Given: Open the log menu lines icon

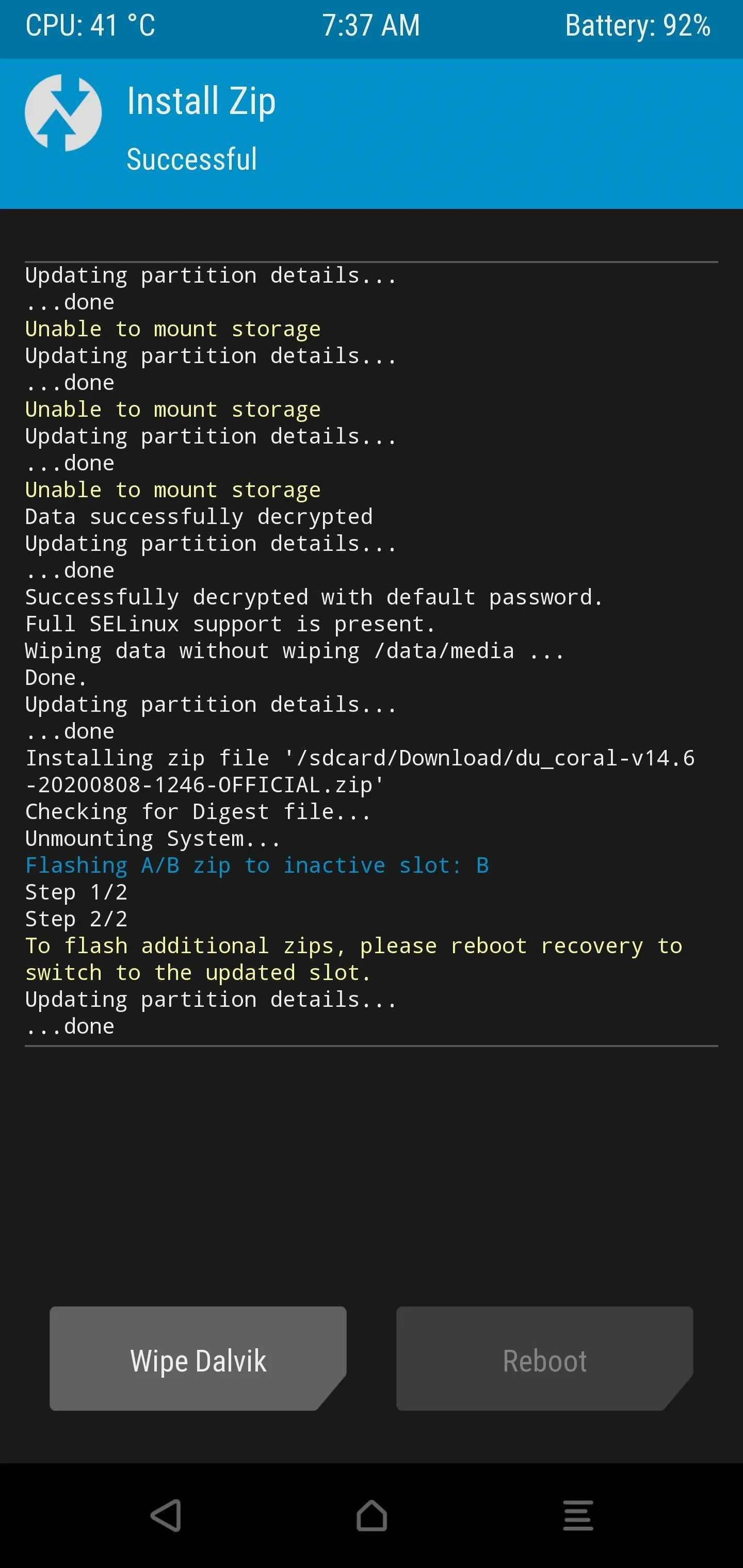Looking at the screenshot, I should (x=577, y=1516).
